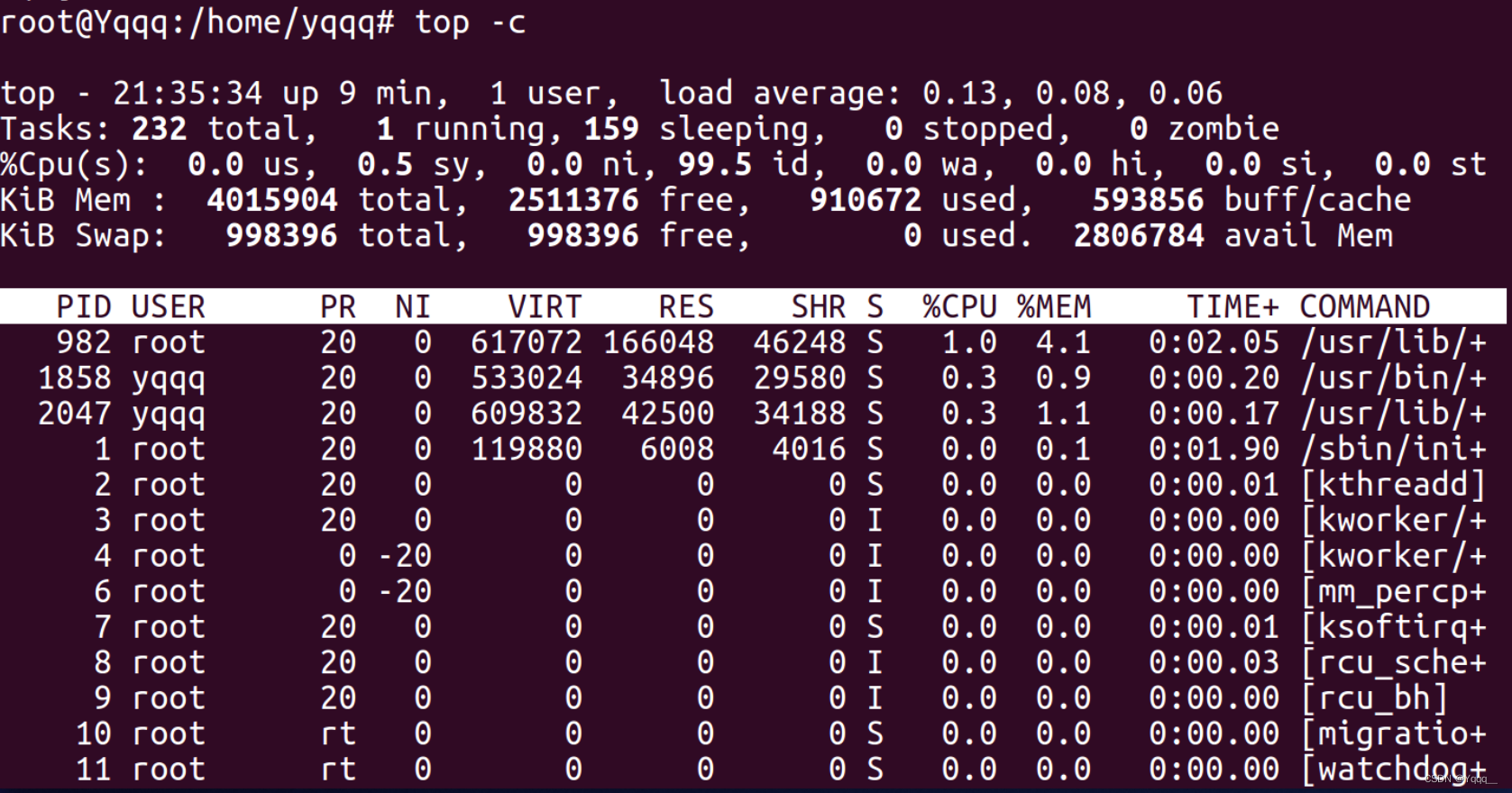This screenshot has width=1512, height=793.
Task: Select the 119880 VIRT value of PID 1
Action: coord(527,449)
